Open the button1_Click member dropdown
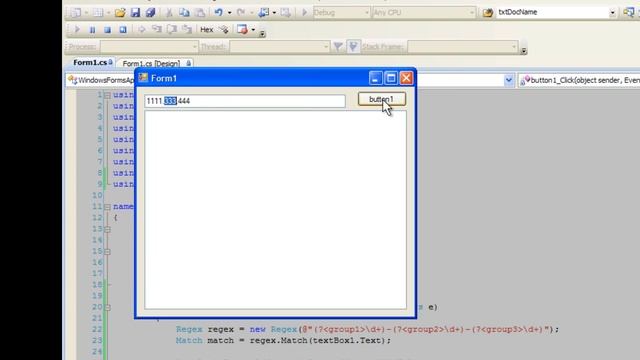 coord(579,80)
